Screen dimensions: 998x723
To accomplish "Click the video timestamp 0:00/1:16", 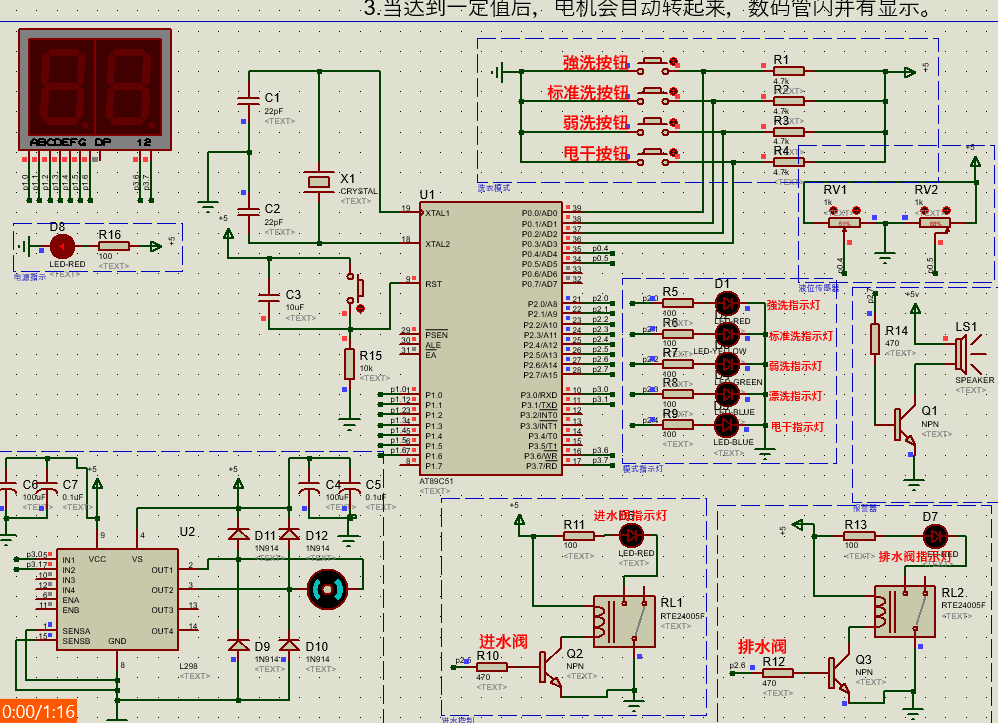I will pos(38,711).
